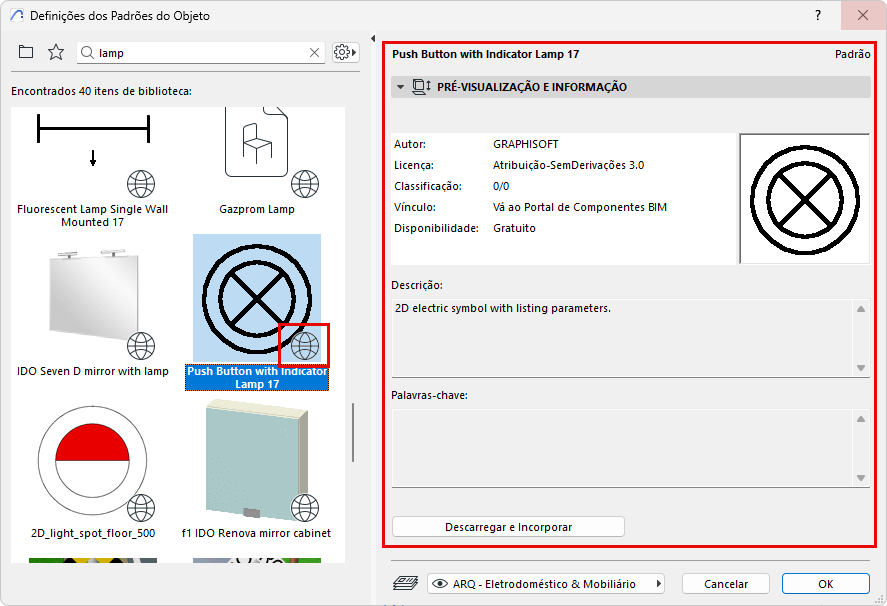
Task: Show favorites with the star icon
Action: pos(56,53)
